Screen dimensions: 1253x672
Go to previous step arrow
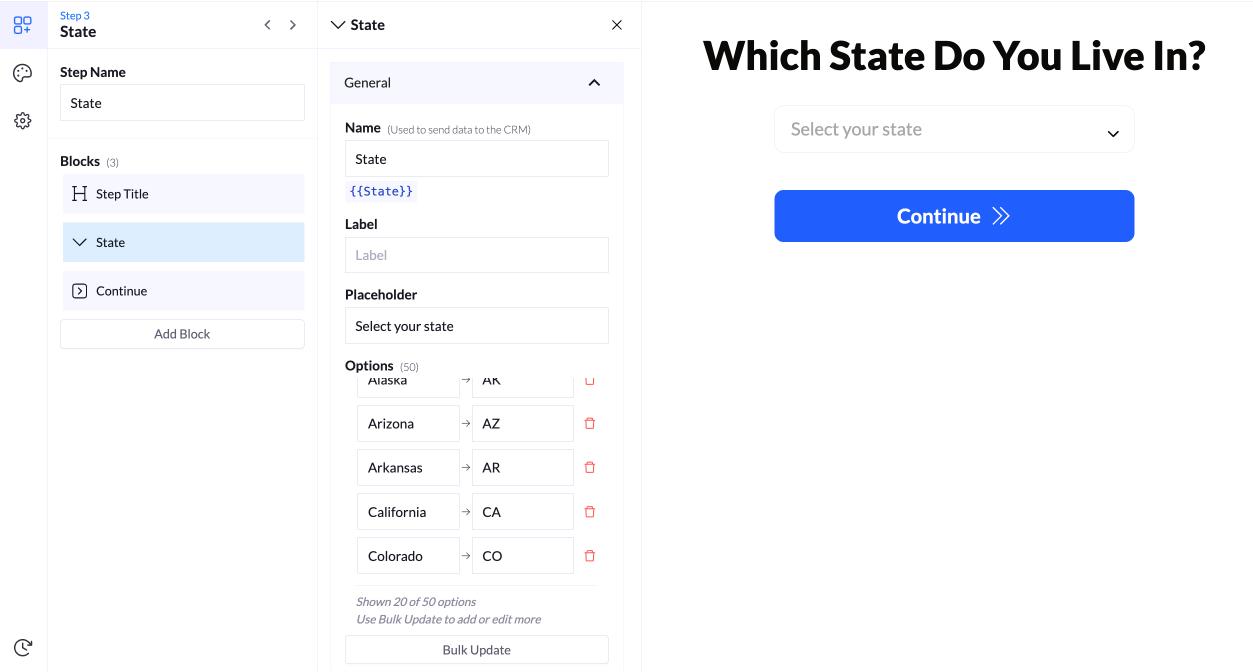point(267,25)
